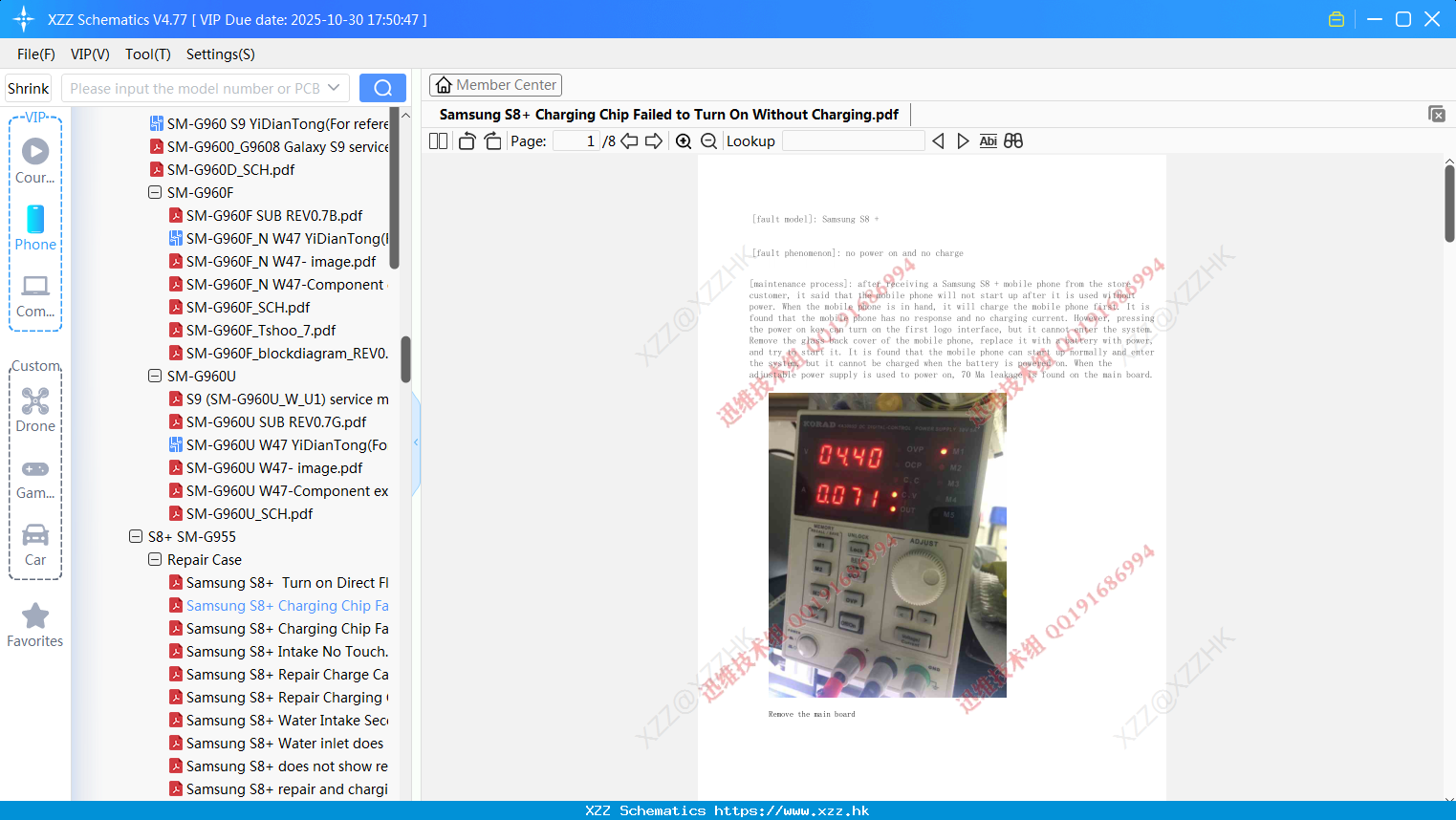Click the power supply photo in PDF
The image size is (1456, 820).
(x=887, y=545)
